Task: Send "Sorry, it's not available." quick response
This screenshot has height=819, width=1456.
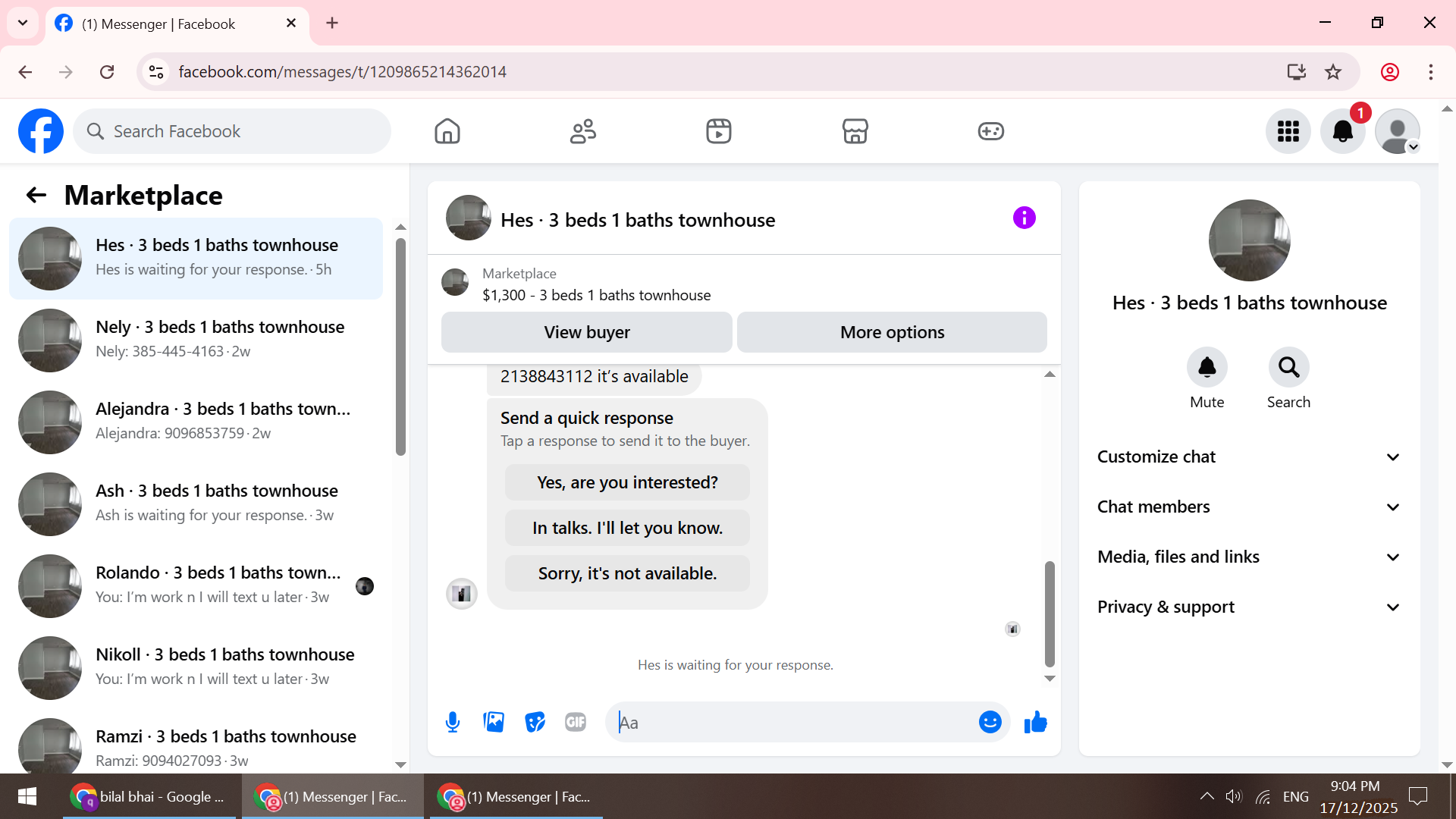Action: (x=627, y=573)
